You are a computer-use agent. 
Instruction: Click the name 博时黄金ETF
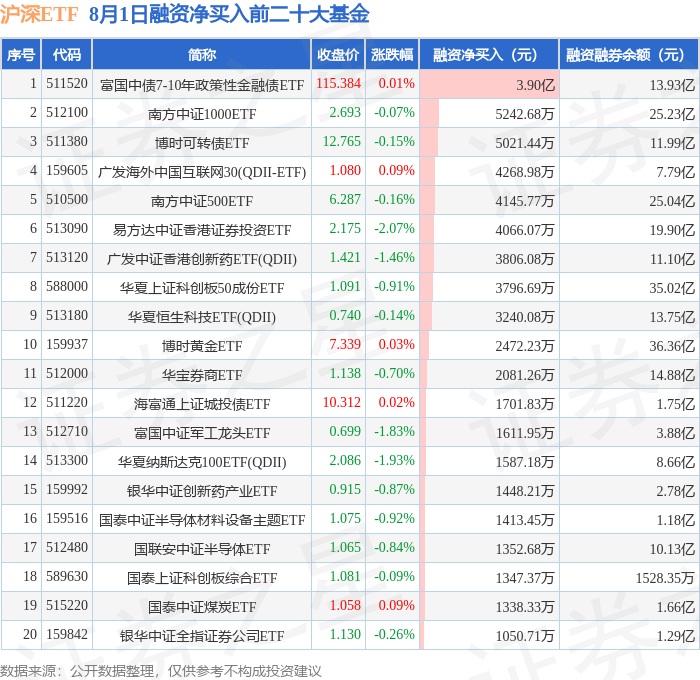(x=202, y=346)
